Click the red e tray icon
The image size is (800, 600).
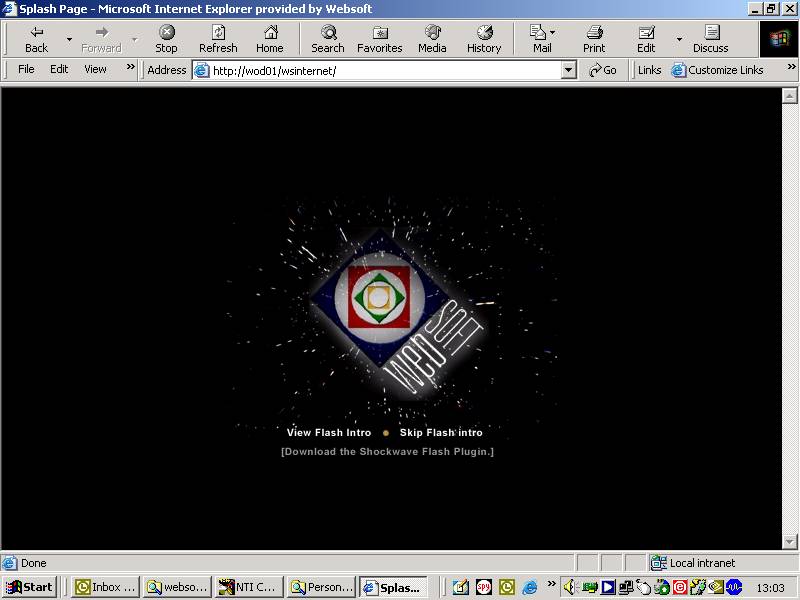680,587
